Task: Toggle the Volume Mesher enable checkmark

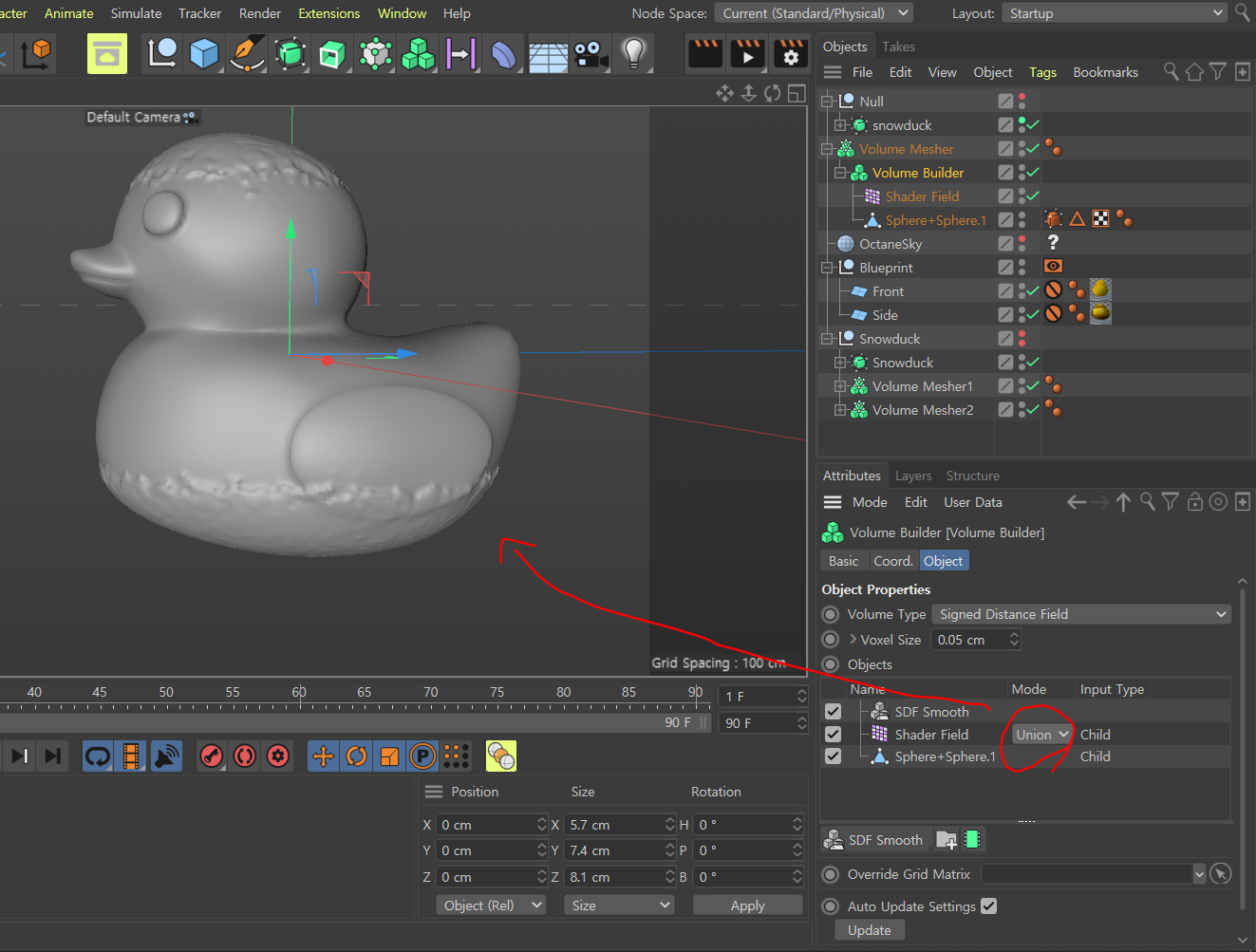Action: coord(1033,148)
